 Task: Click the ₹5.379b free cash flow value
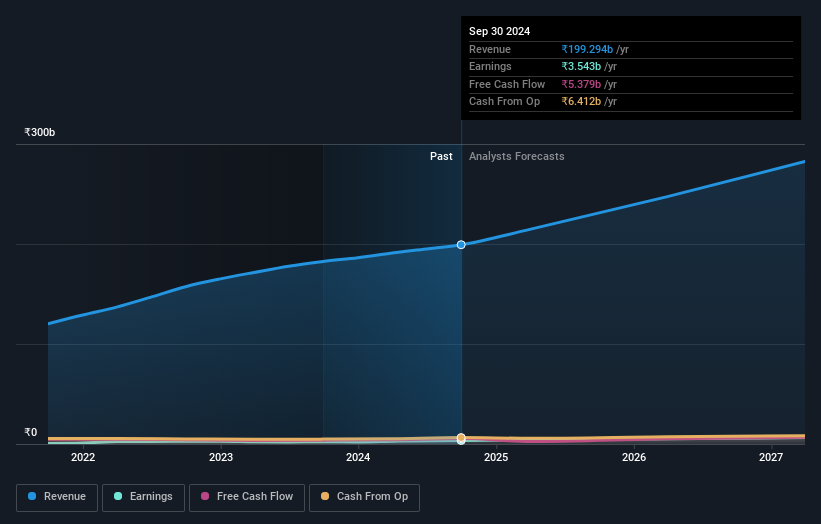tap(581, 84)
